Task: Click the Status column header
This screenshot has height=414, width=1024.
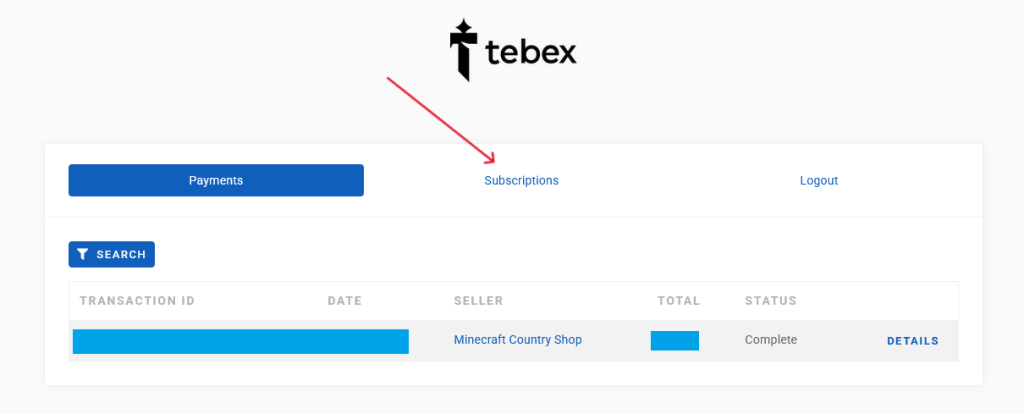Action: pyautogui.click(x=770, y=301)
